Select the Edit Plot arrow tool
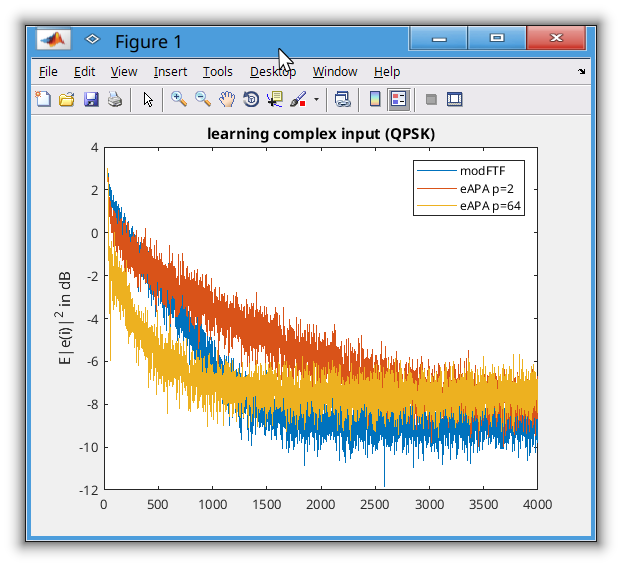Screen dimensions: 622x567 tap(148, 100)
